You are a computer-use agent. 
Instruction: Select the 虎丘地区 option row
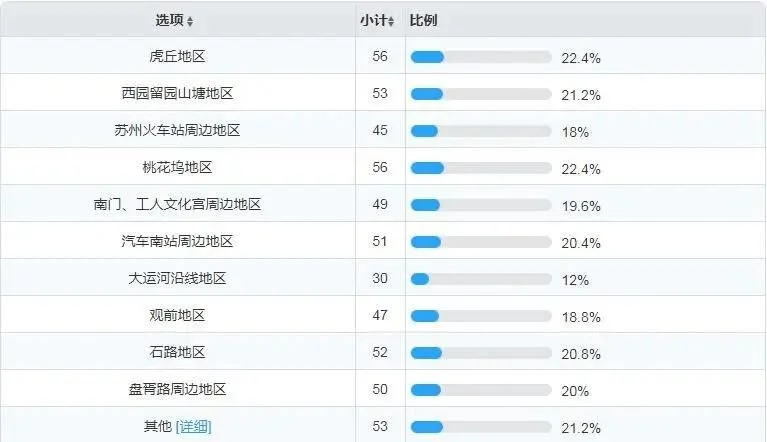[384, 56]
